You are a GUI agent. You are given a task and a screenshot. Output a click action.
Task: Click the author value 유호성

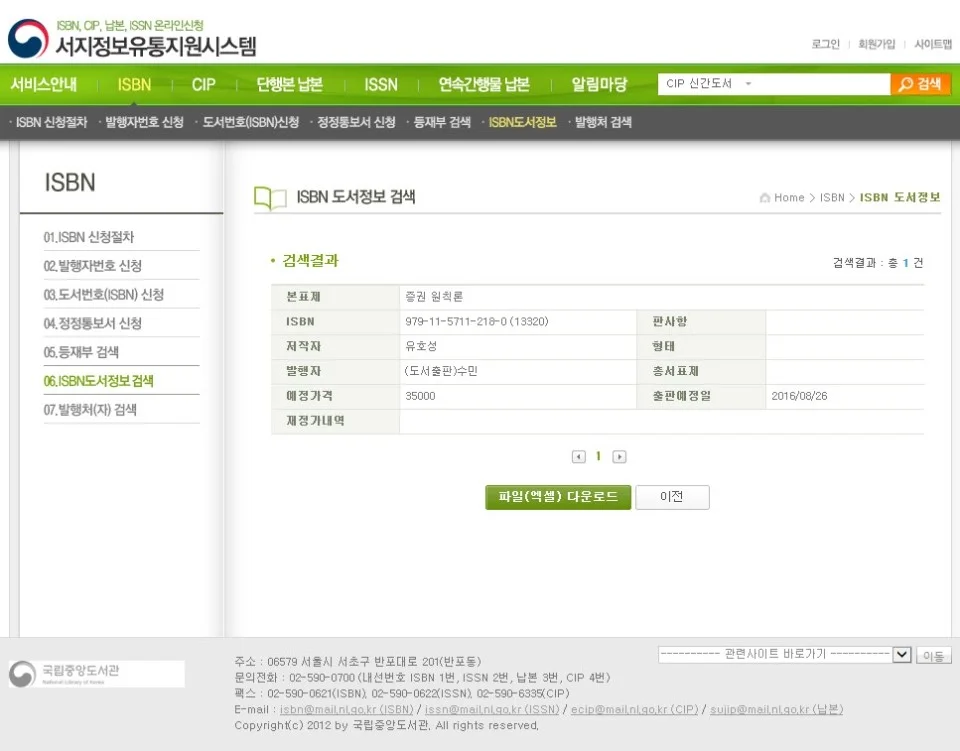pos(421,346)
